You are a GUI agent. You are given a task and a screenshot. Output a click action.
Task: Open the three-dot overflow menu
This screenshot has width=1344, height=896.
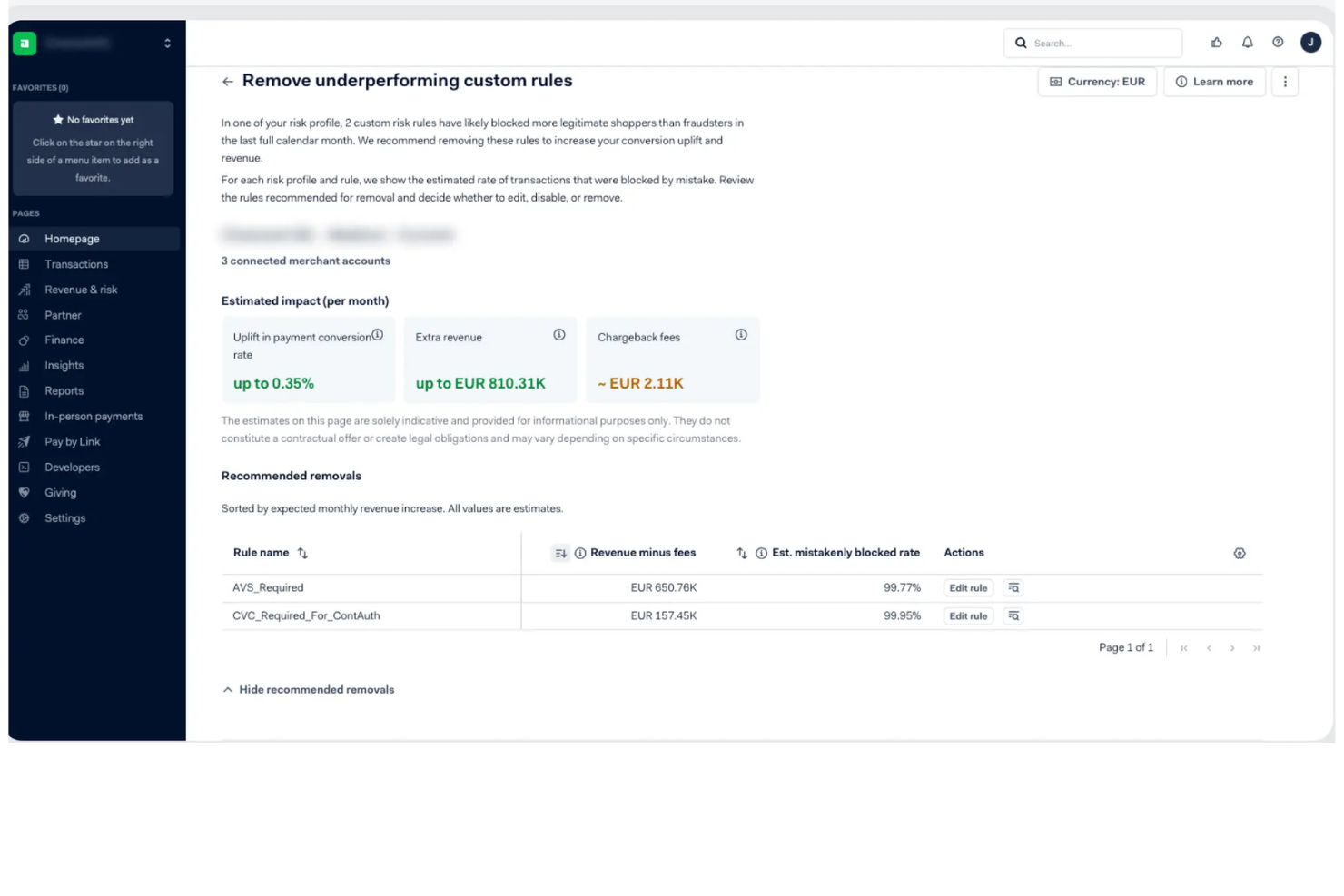pos(1285,81)
